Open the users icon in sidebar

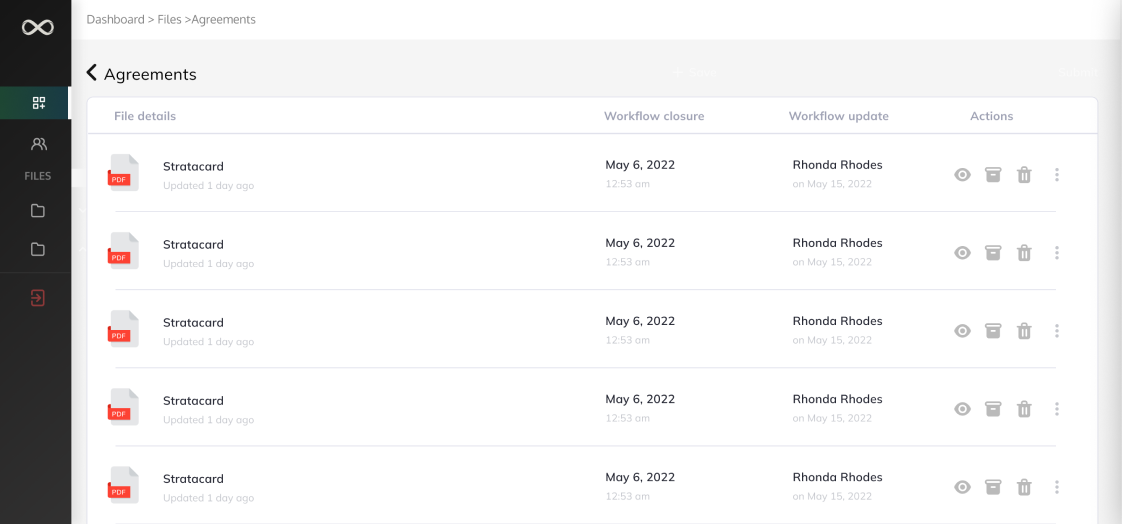[38, 144]
